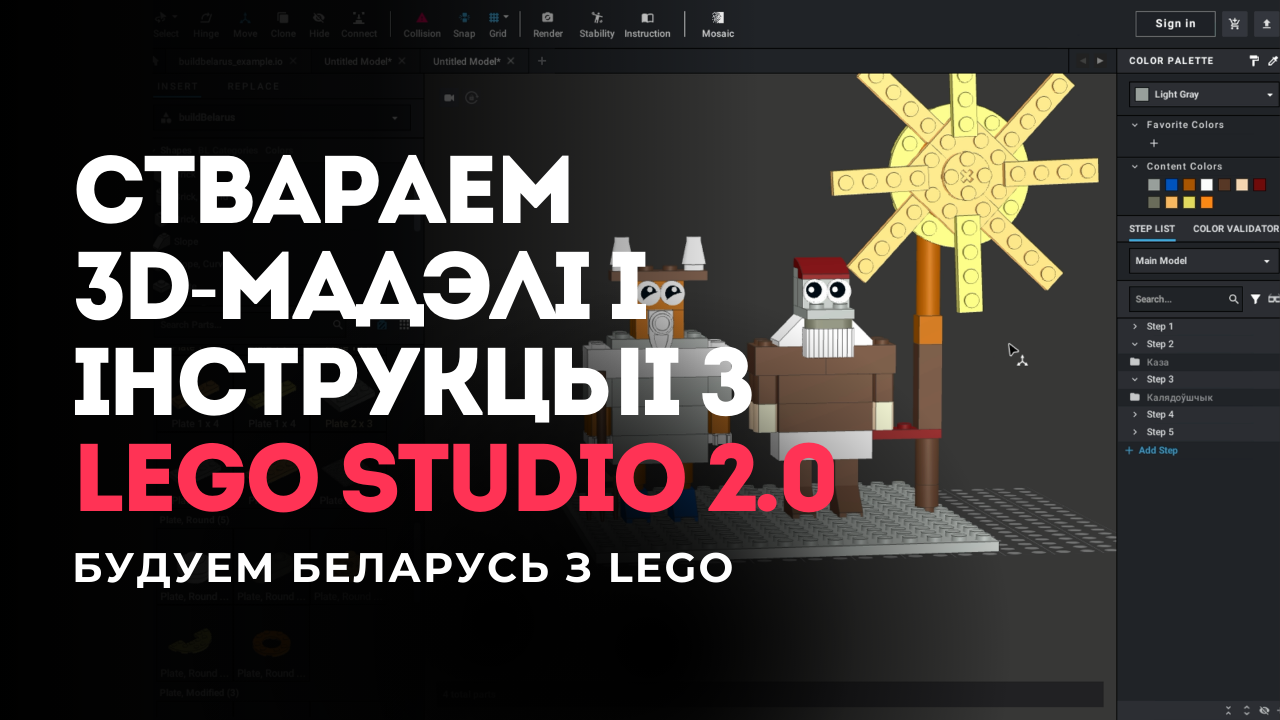Screen dimensions: 1280x720
Task: Switch to the Color Validator tab
Action: tap(1235, 229)
